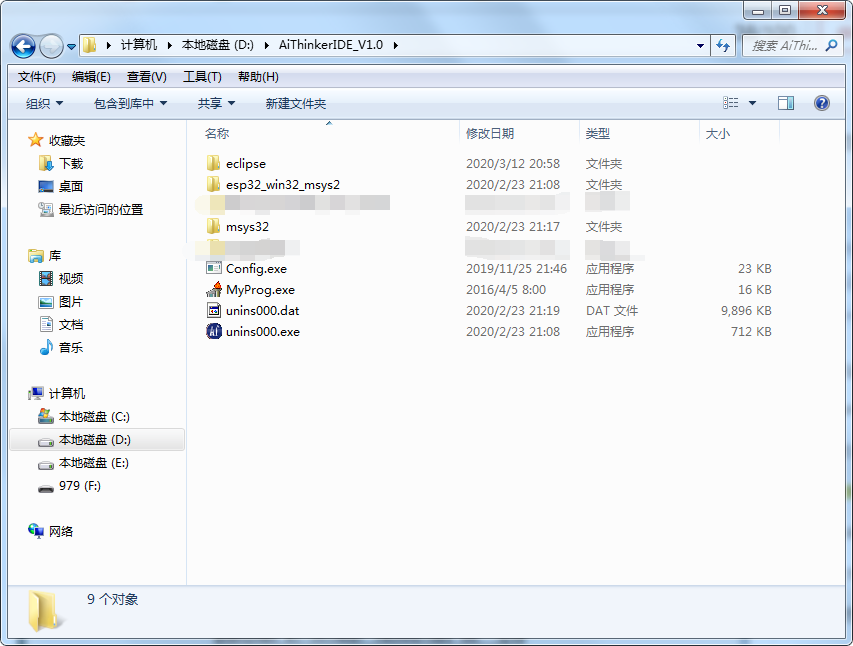Open the 组织 dropdown
This screenshot has height=646, width=853.
coord(44,103)
